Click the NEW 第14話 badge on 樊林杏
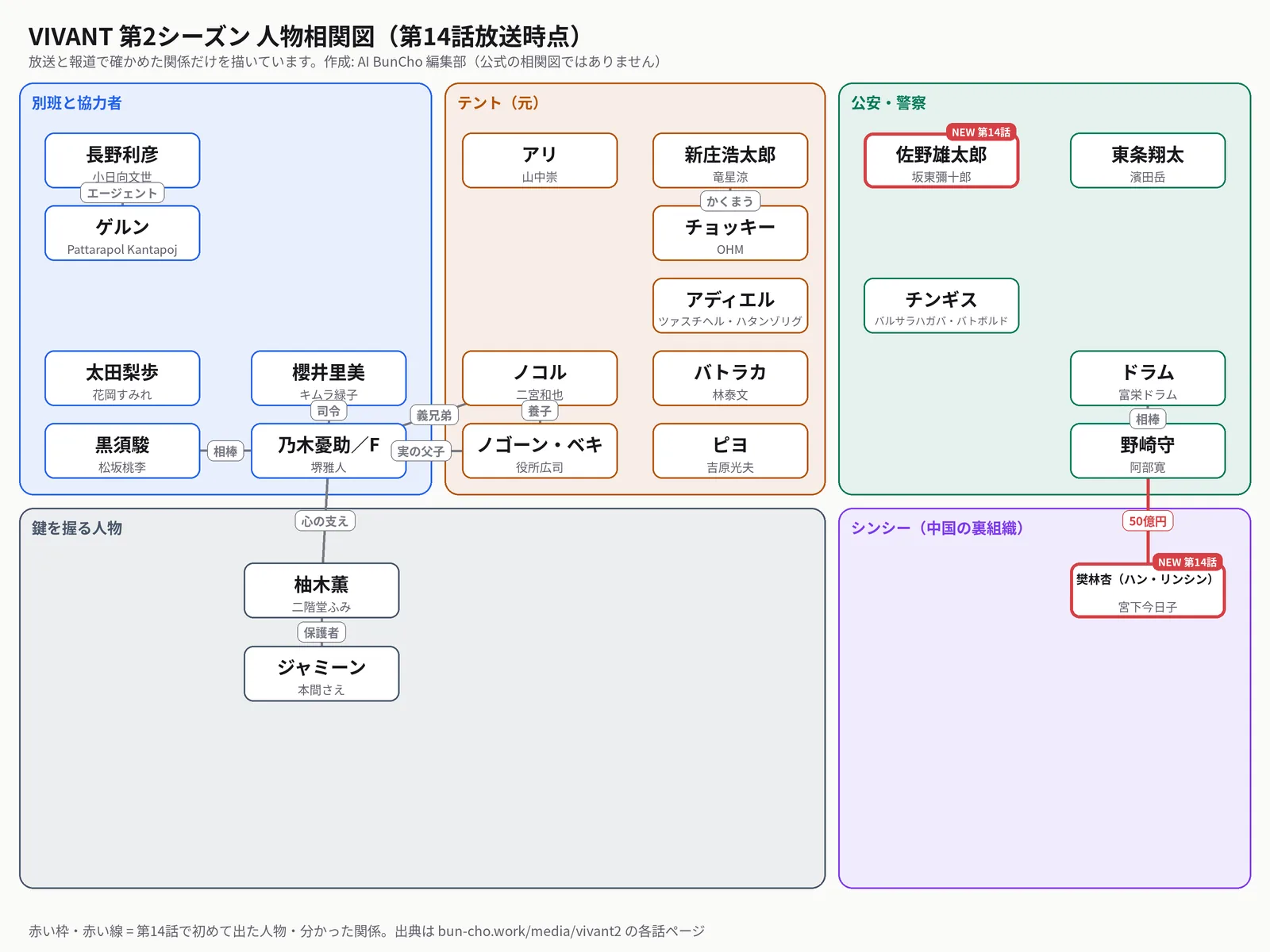This screenshot has height=952, width=1270. tap(1187, 562)
